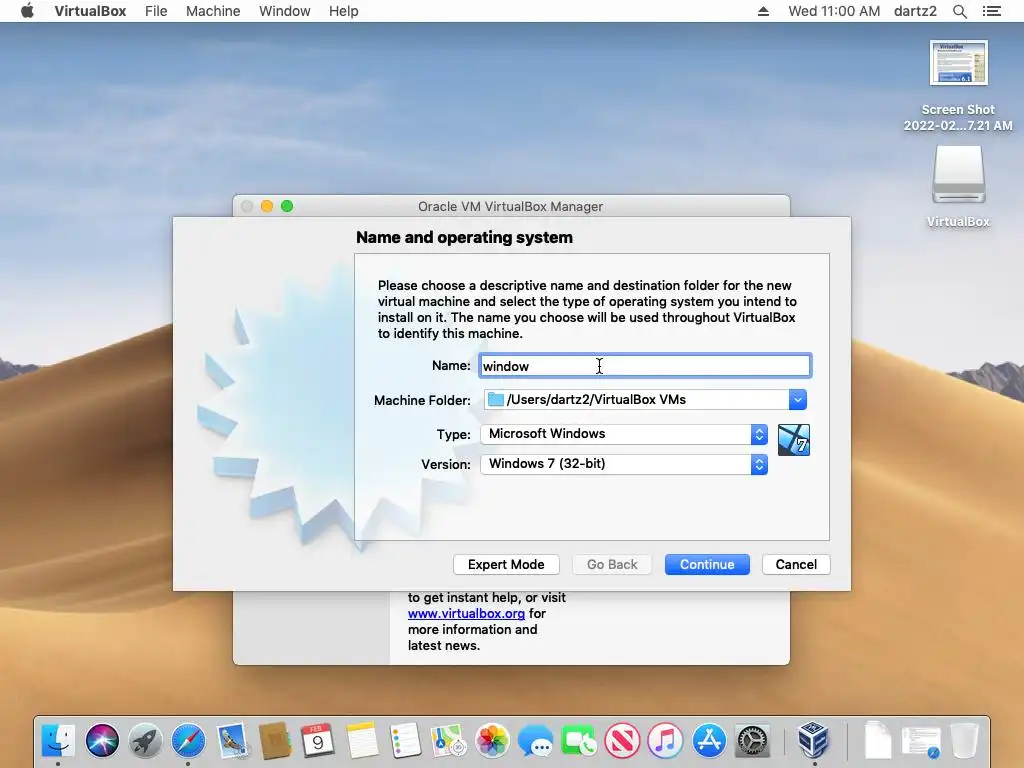This screenshot has width=1024, height=768.
Task: Click the Expert Mode button
Action: coord(506,564)
